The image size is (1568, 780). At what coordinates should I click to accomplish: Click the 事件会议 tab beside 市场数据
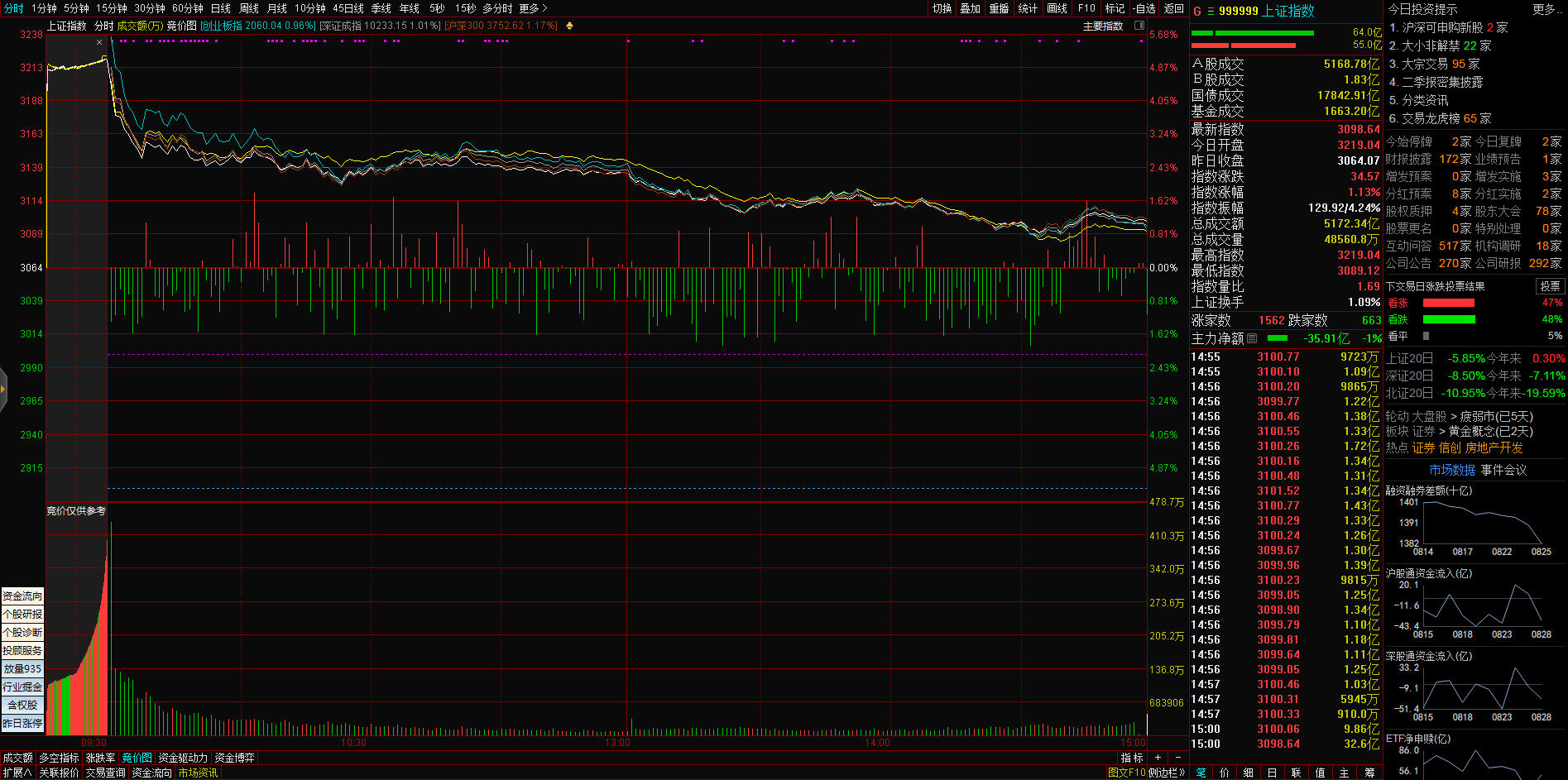click(1503, 470)
